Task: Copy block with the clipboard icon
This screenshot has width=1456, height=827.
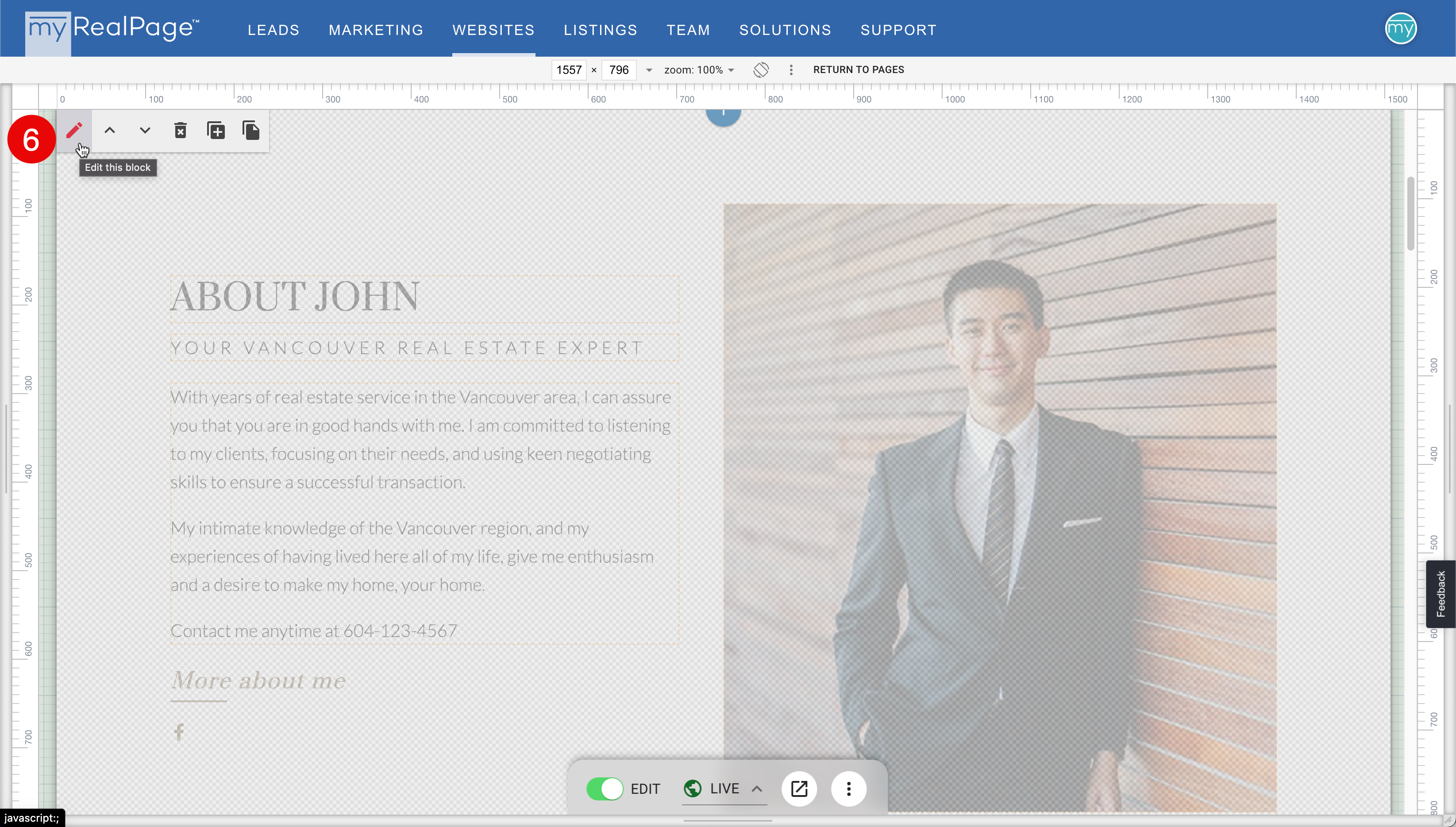Action: point(251,131)
